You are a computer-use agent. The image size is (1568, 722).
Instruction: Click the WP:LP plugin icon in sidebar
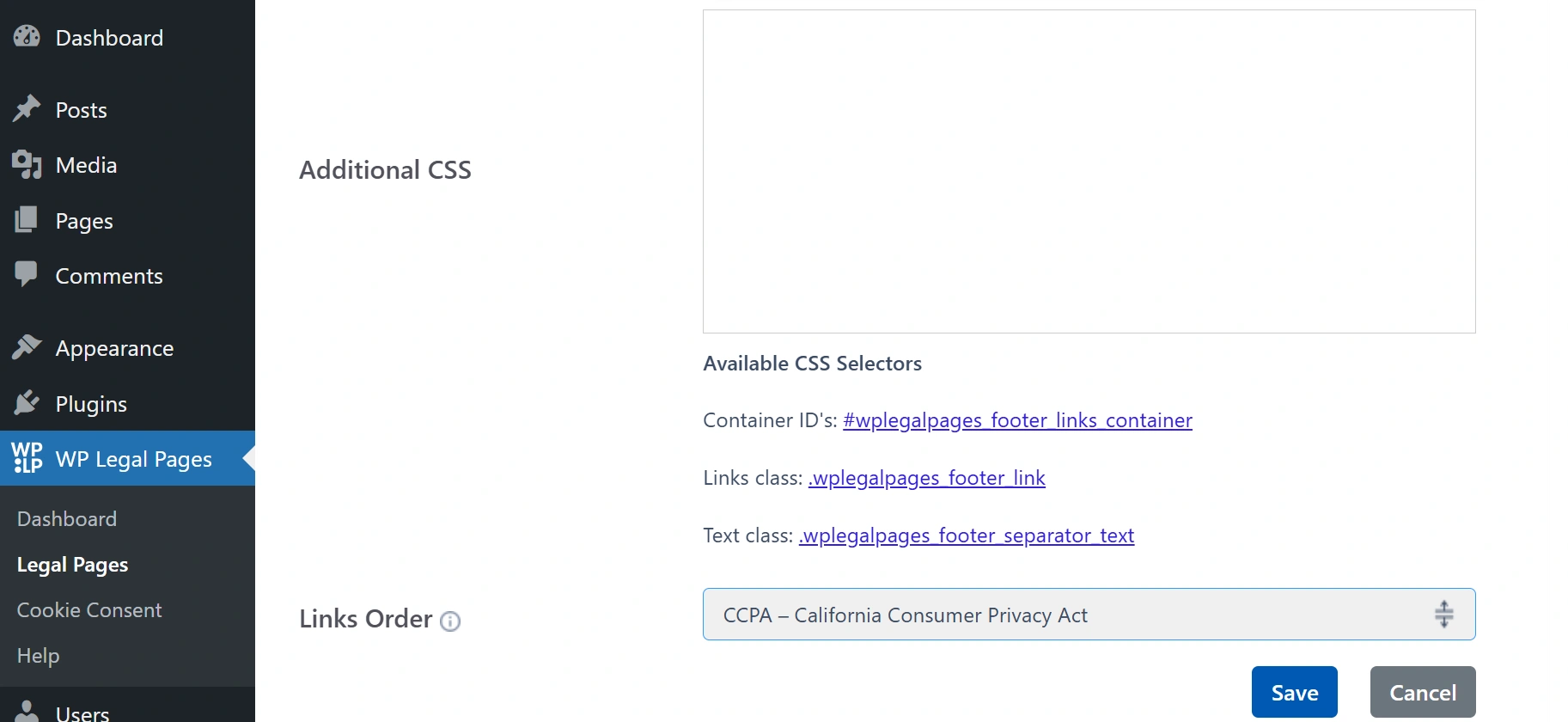[x=27, y=458]
